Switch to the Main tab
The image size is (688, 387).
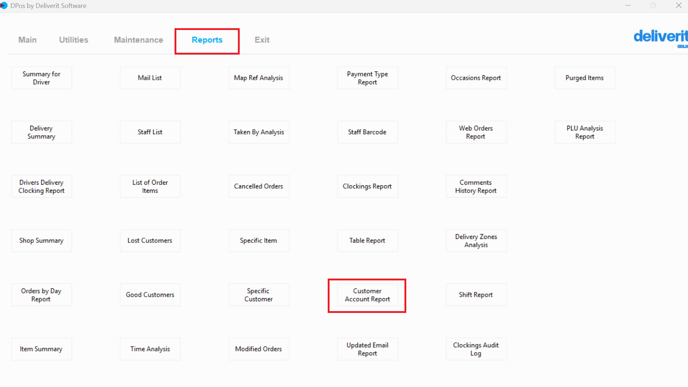pos(27,40)
